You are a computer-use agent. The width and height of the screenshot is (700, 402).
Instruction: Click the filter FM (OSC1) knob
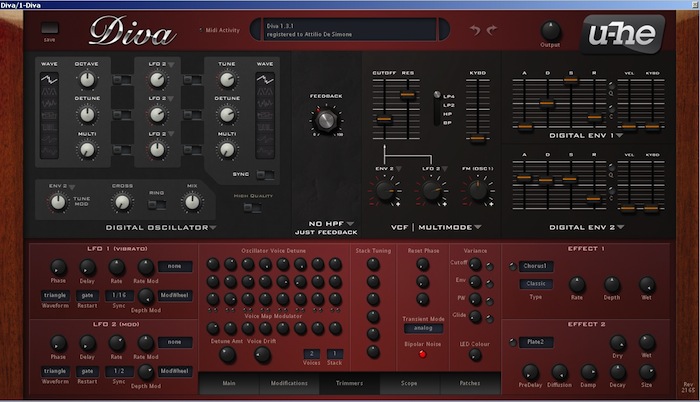(x=478, y=191)
